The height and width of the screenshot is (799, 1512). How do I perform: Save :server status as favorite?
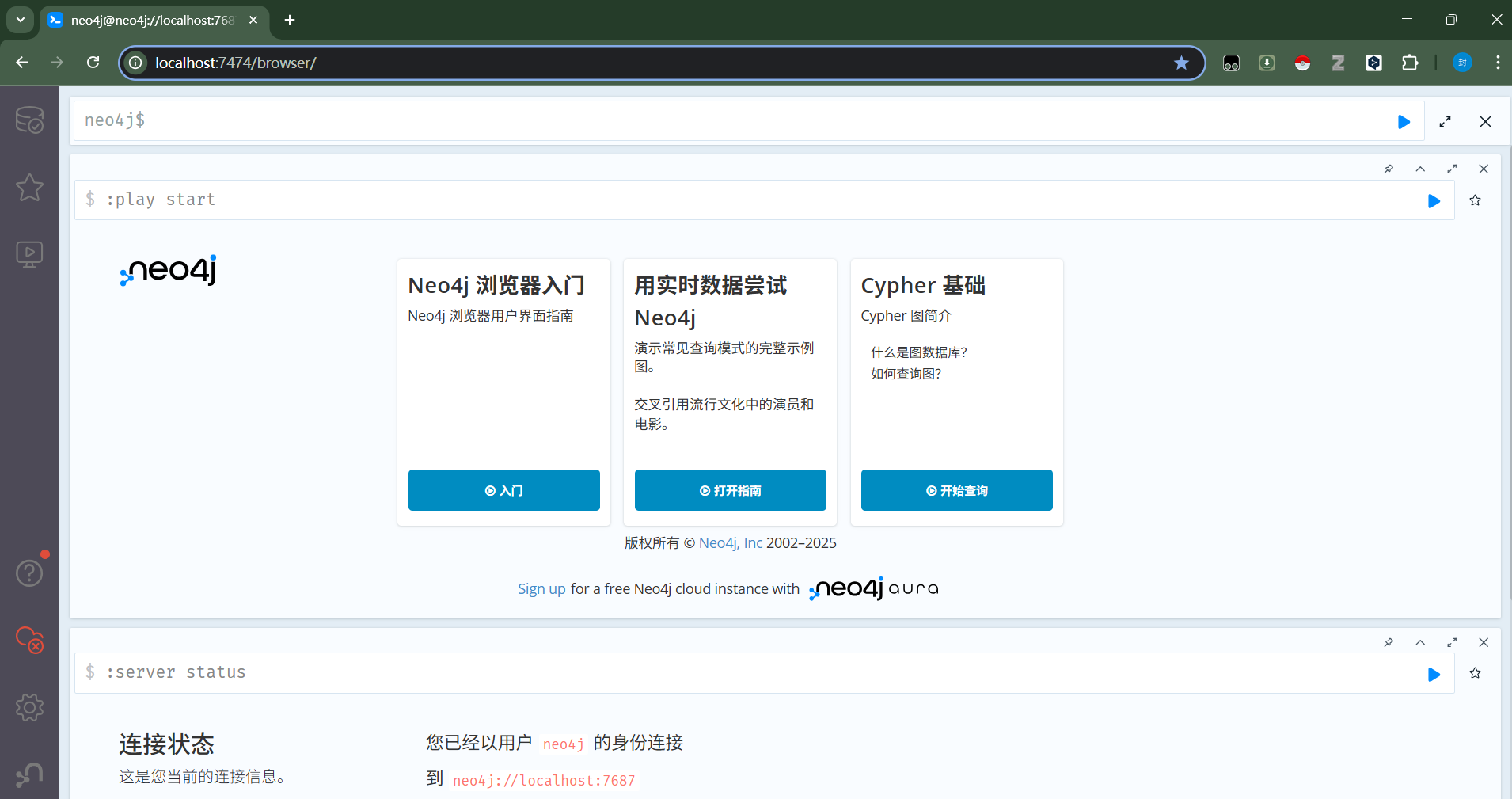[x=1475, y=673]
